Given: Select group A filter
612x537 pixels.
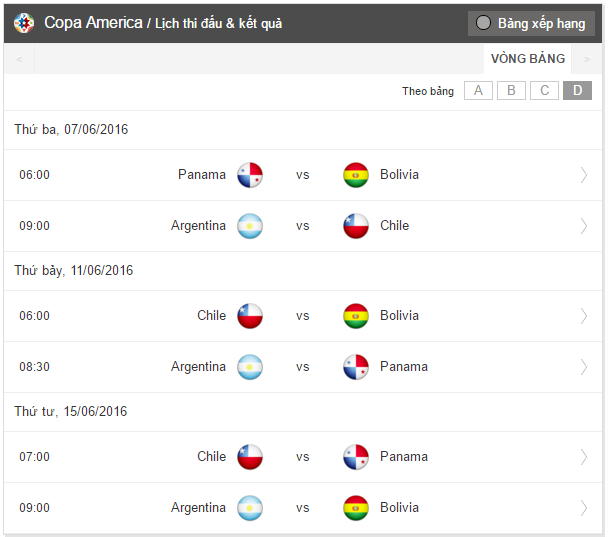Looking at the screenshot, I should [478, 91].
